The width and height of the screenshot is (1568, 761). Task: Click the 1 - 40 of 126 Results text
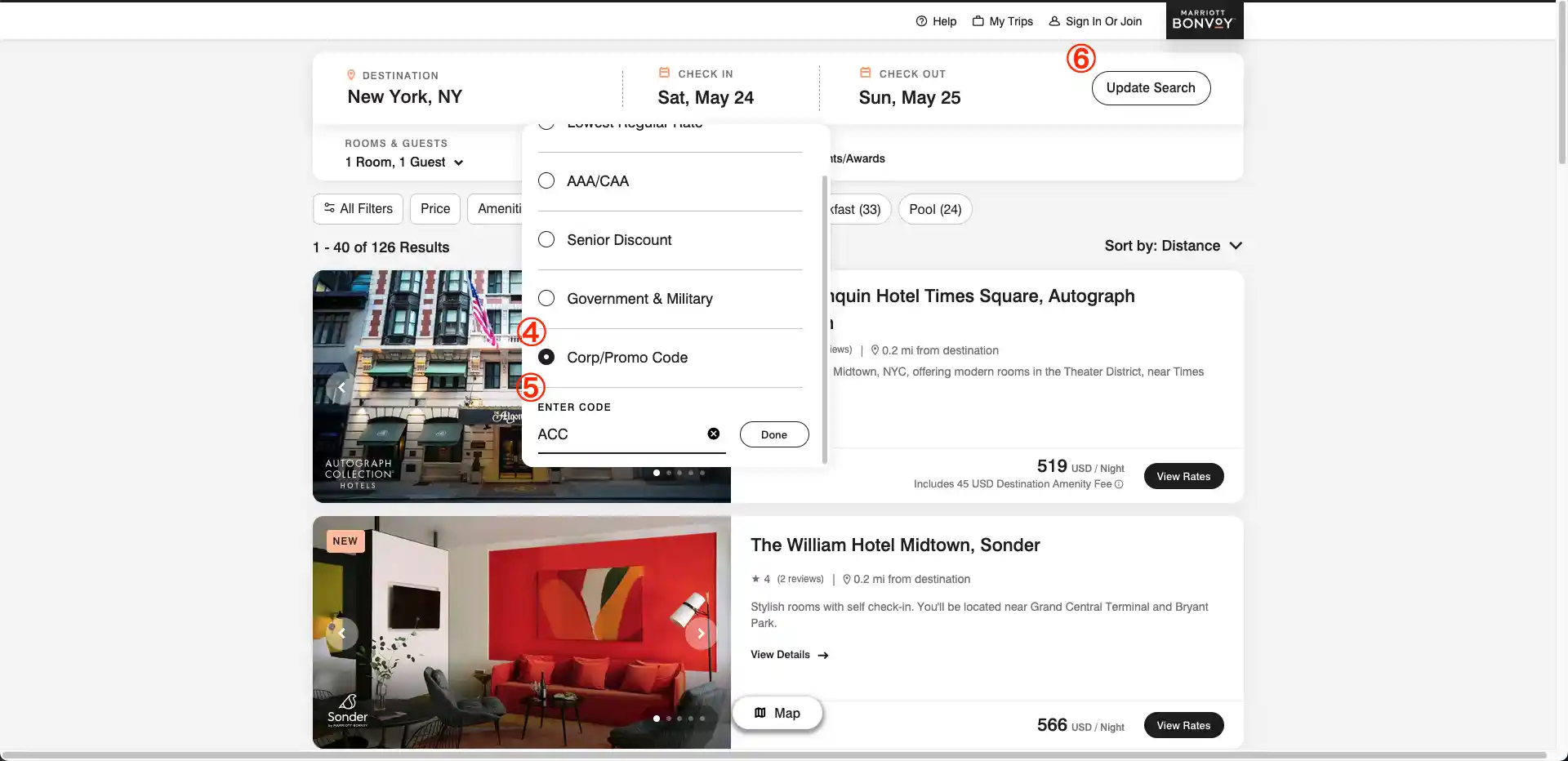(x=381, y=247)
